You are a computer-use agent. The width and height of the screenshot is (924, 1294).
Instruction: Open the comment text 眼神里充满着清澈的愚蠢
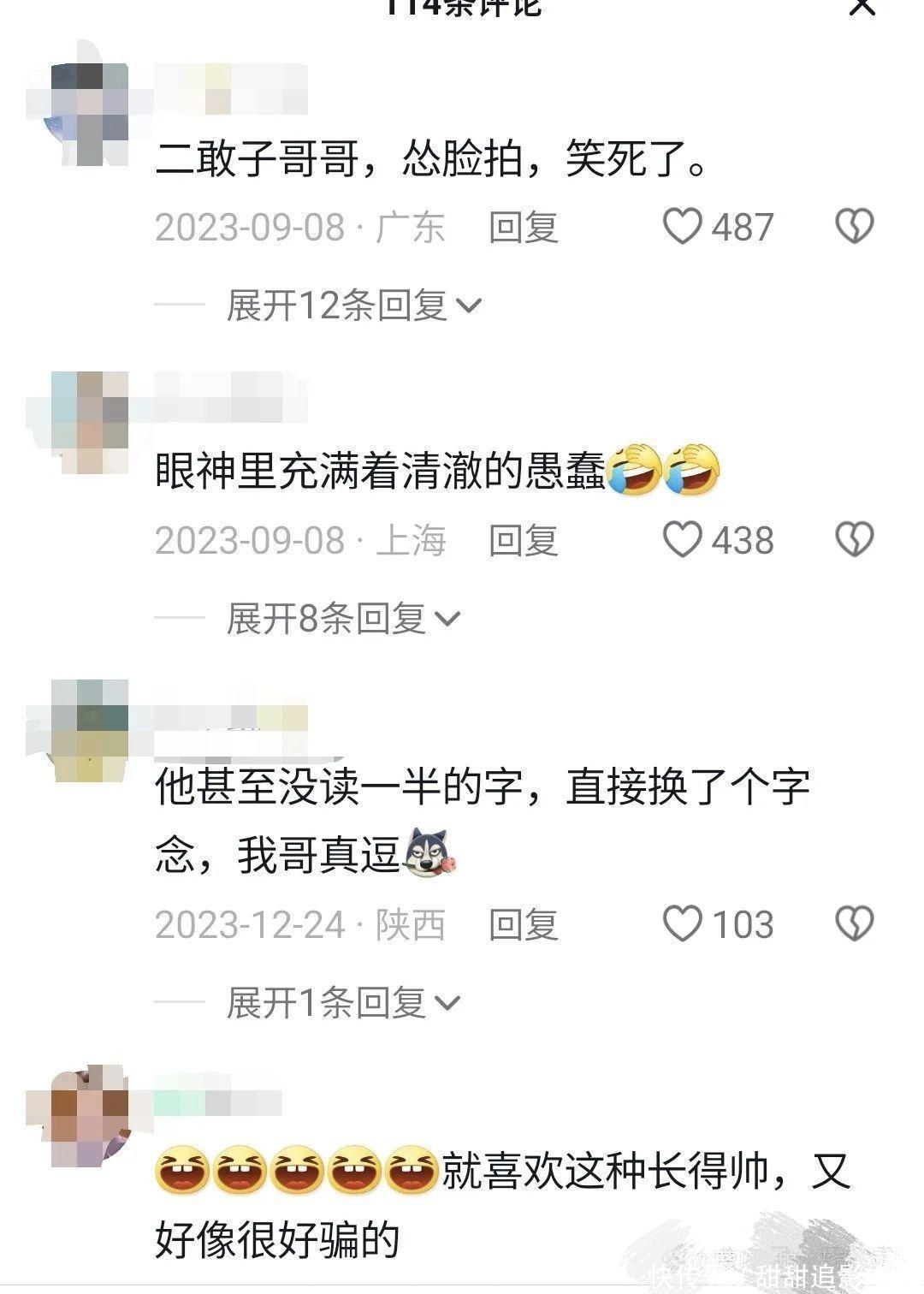pos(381,470)
